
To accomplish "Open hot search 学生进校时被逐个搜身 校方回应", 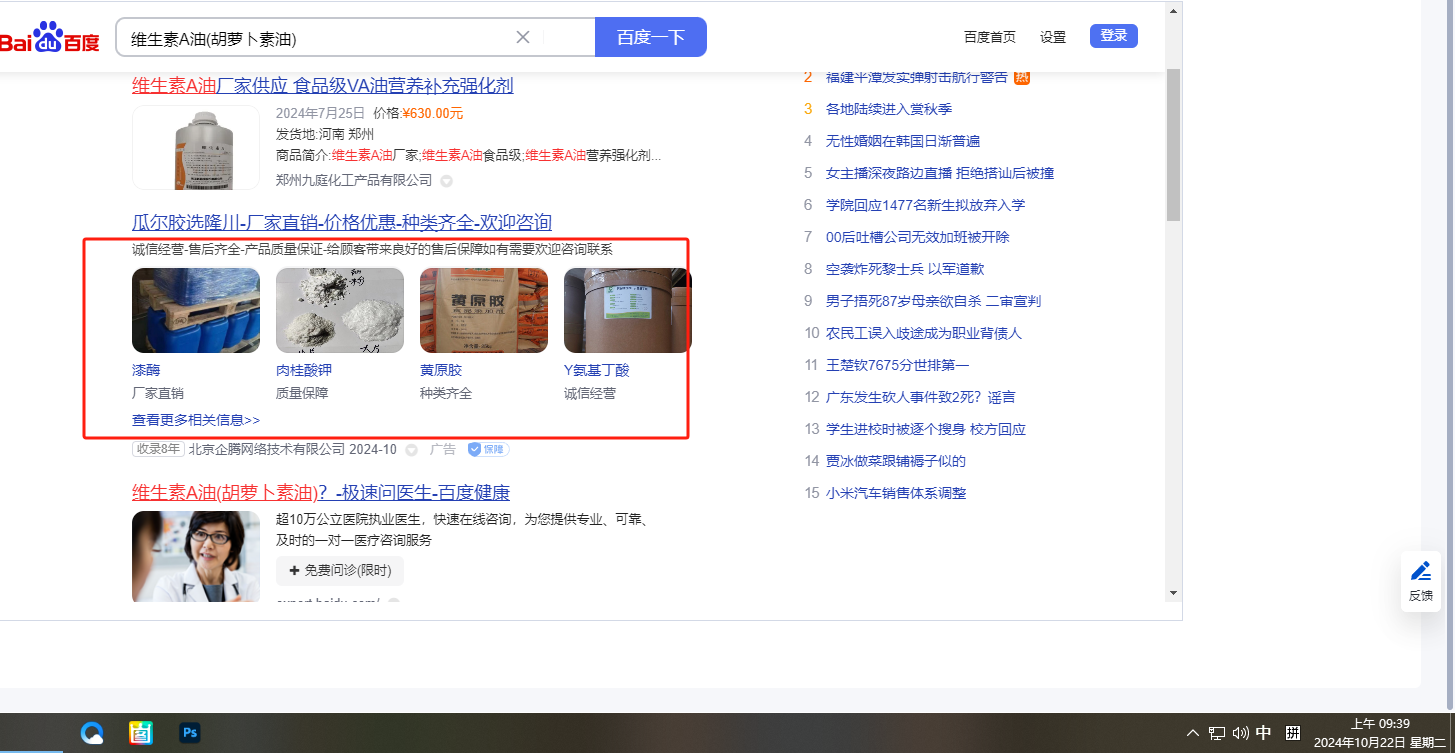I will (926, 429).
